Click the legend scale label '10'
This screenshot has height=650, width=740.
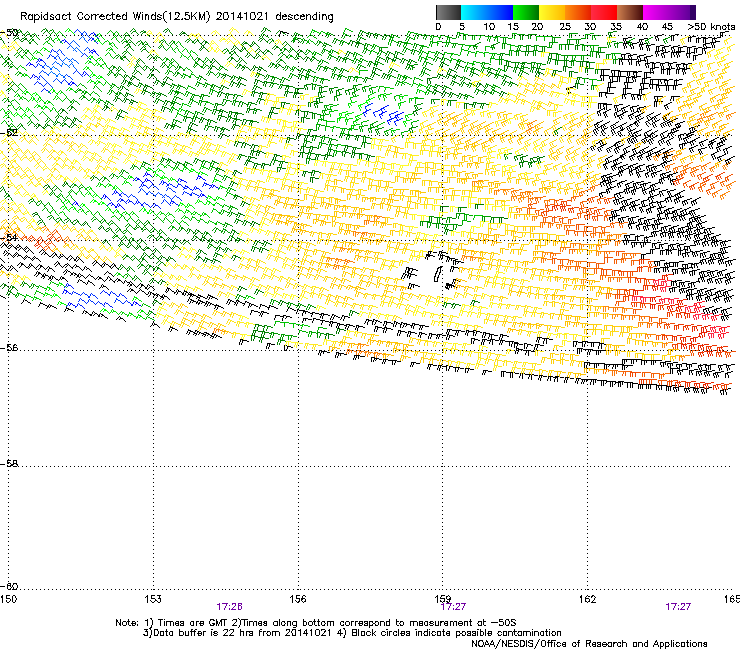[x=489, y=27]
